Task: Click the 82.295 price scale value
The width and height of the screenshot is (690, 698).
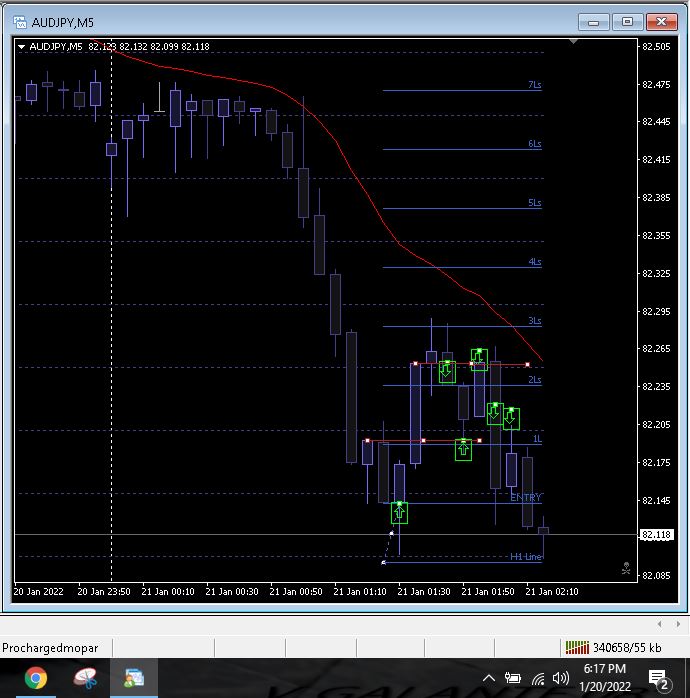Action: [x=656, y=311]
